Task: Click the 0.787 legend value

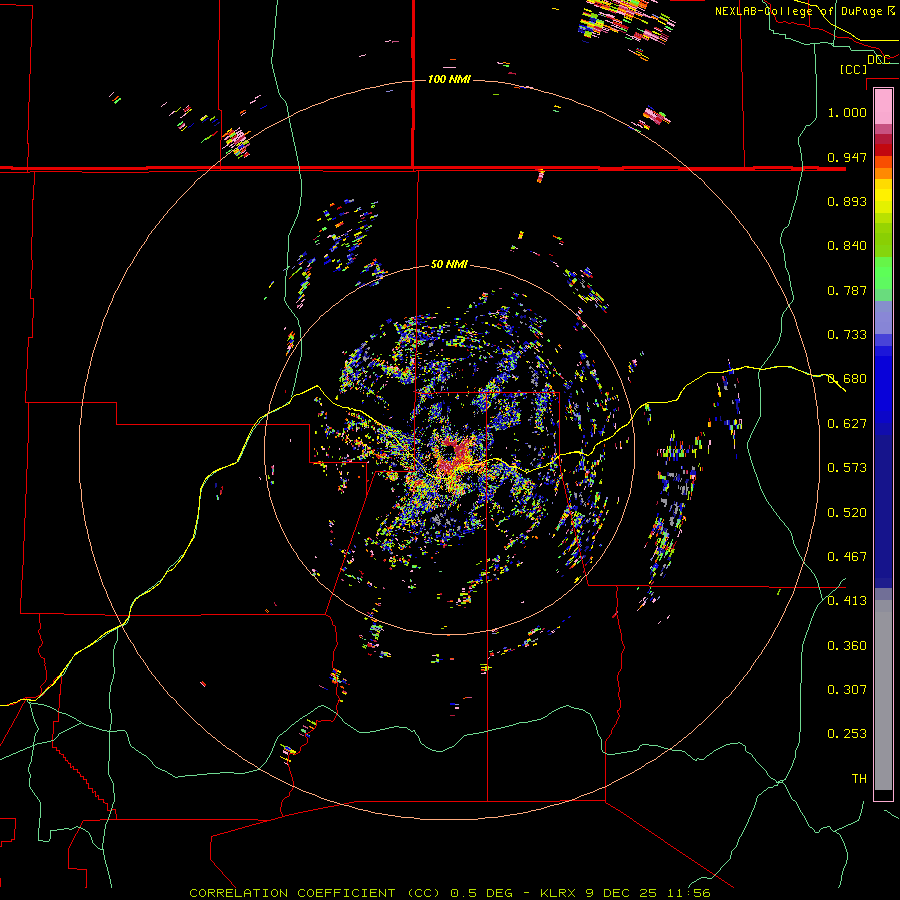Action: coord(847,290)
